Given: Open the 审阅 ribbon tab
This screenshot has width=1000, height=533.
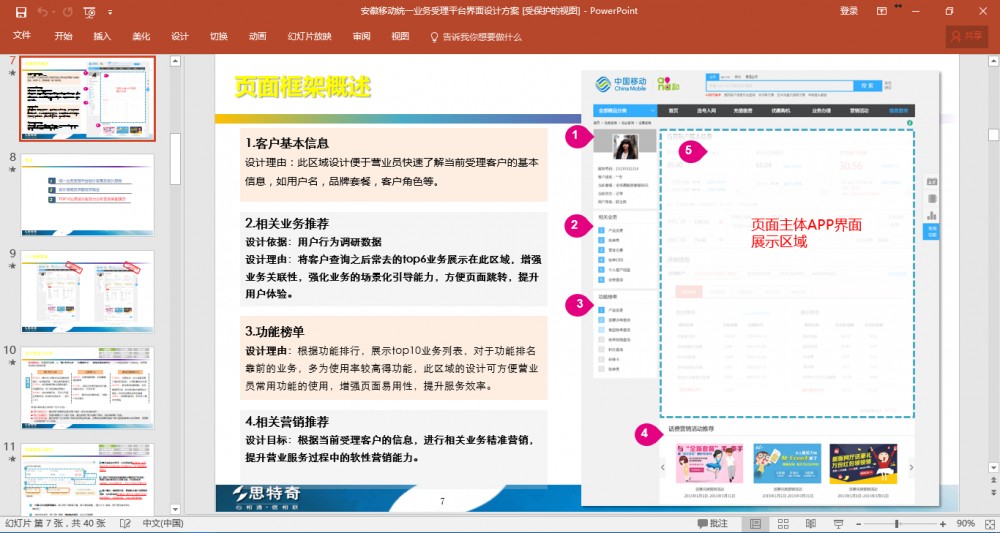Looking at the screenshot, I should pos(362,36).
